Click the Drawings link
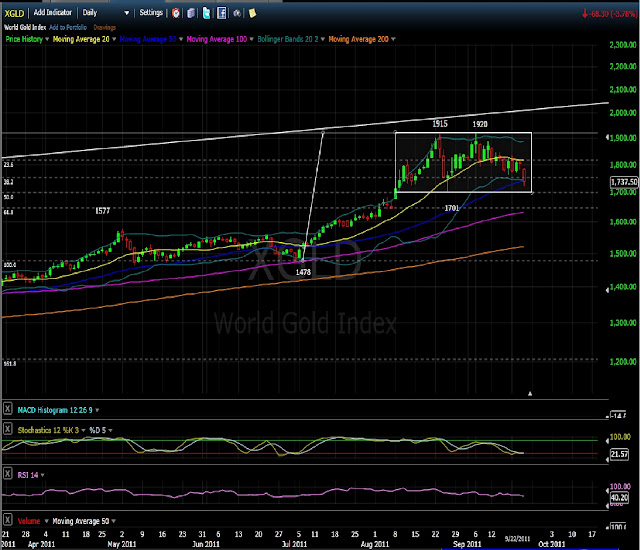640x550 pixels. tap(104, 27)
